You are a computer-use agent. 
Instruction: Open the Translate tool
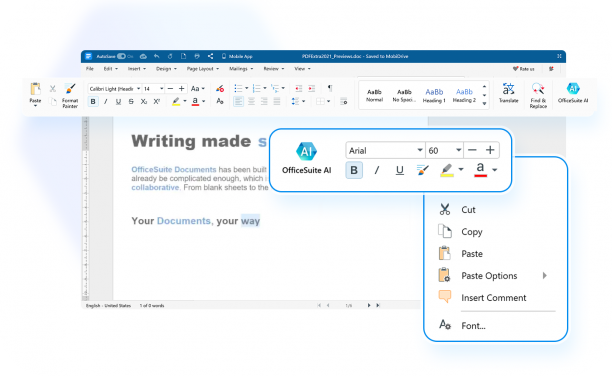click(x=509, y=93)
